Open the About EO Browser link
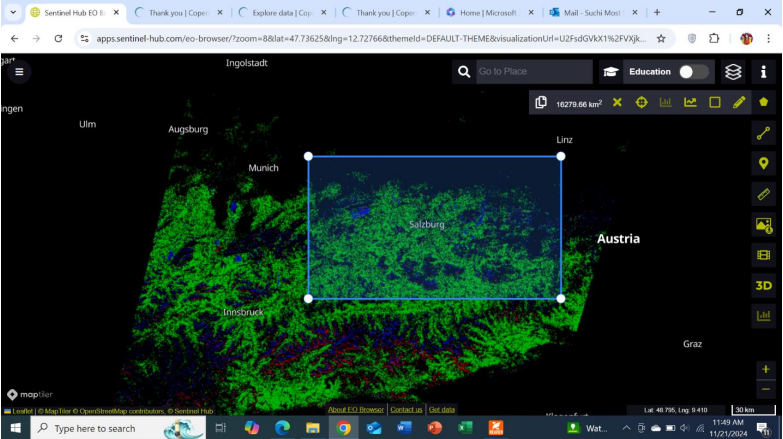The width and height of the screenshot is (783, 439). (356, 410)
